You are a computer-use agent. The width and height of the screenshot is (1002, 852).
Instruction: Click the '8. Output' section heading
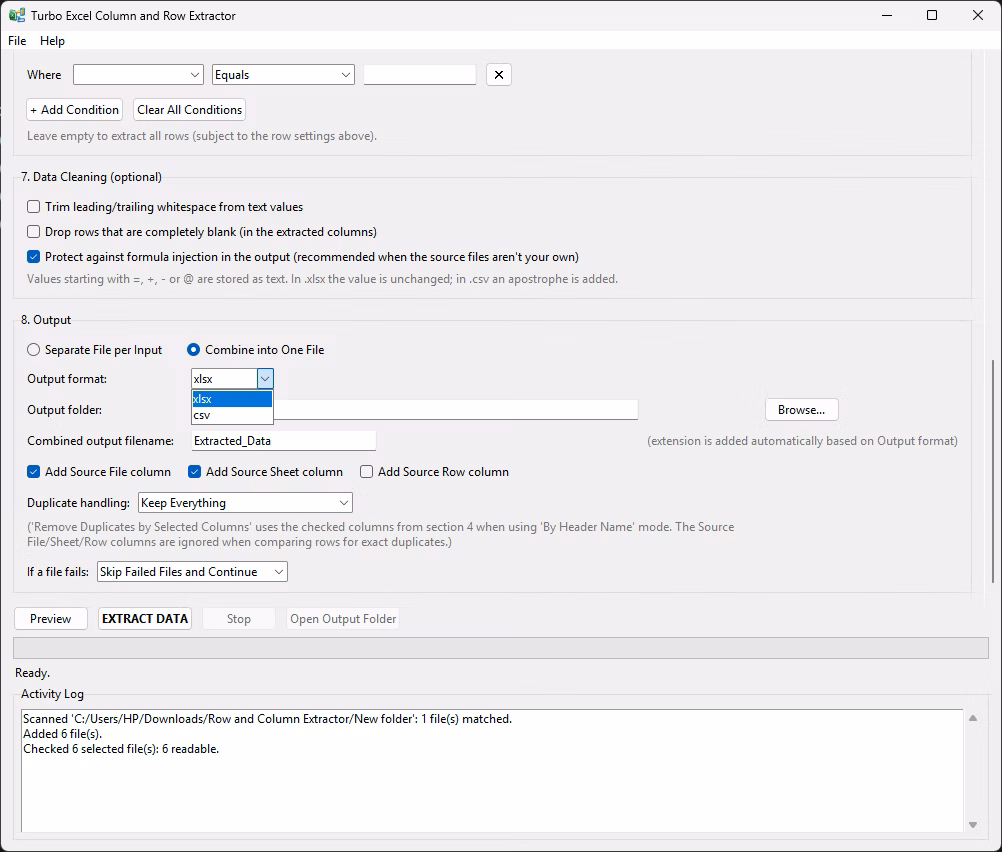46,320
